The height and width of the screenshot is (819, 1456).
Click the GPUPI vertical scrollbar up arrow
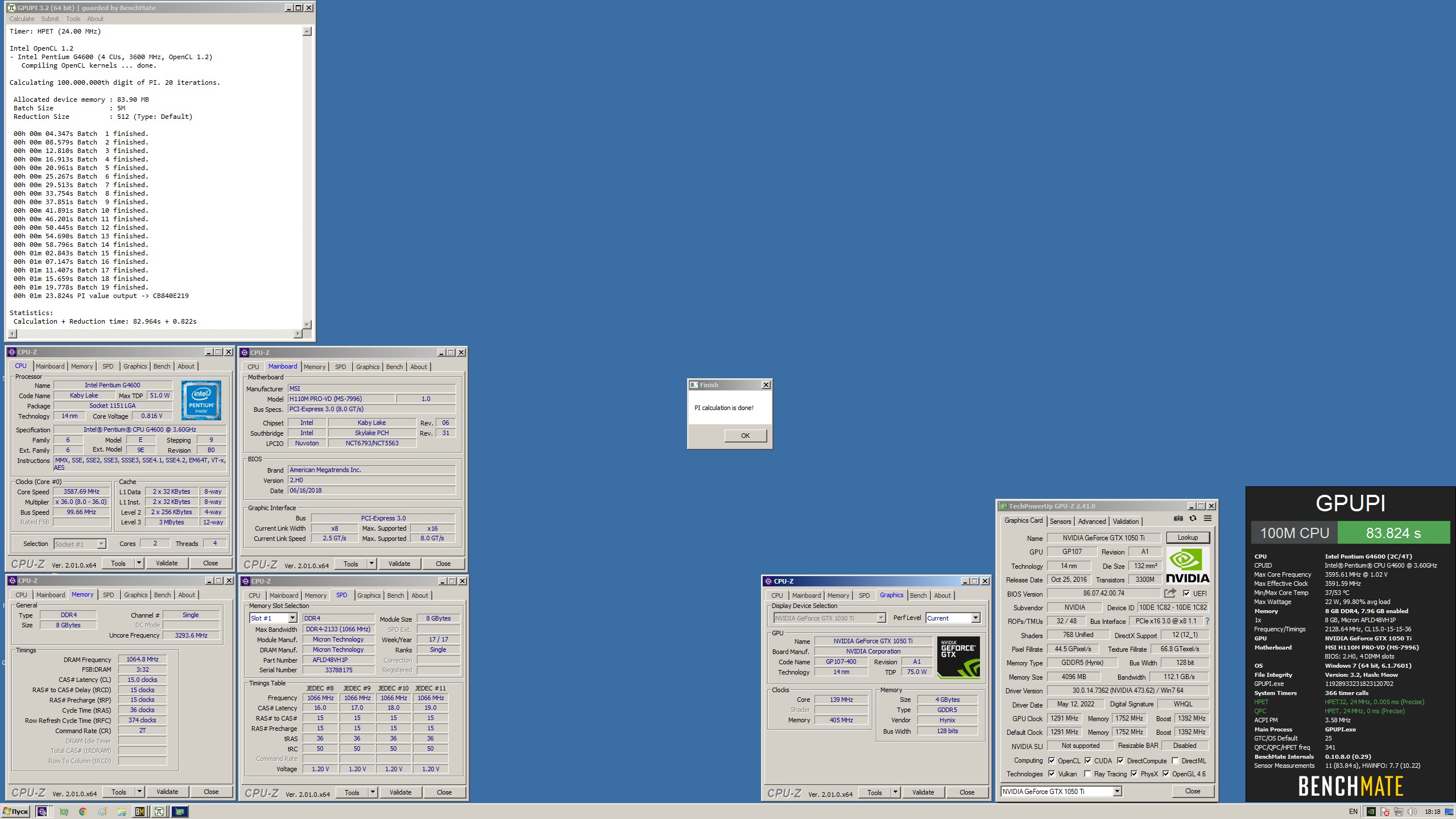pos(307,31)
